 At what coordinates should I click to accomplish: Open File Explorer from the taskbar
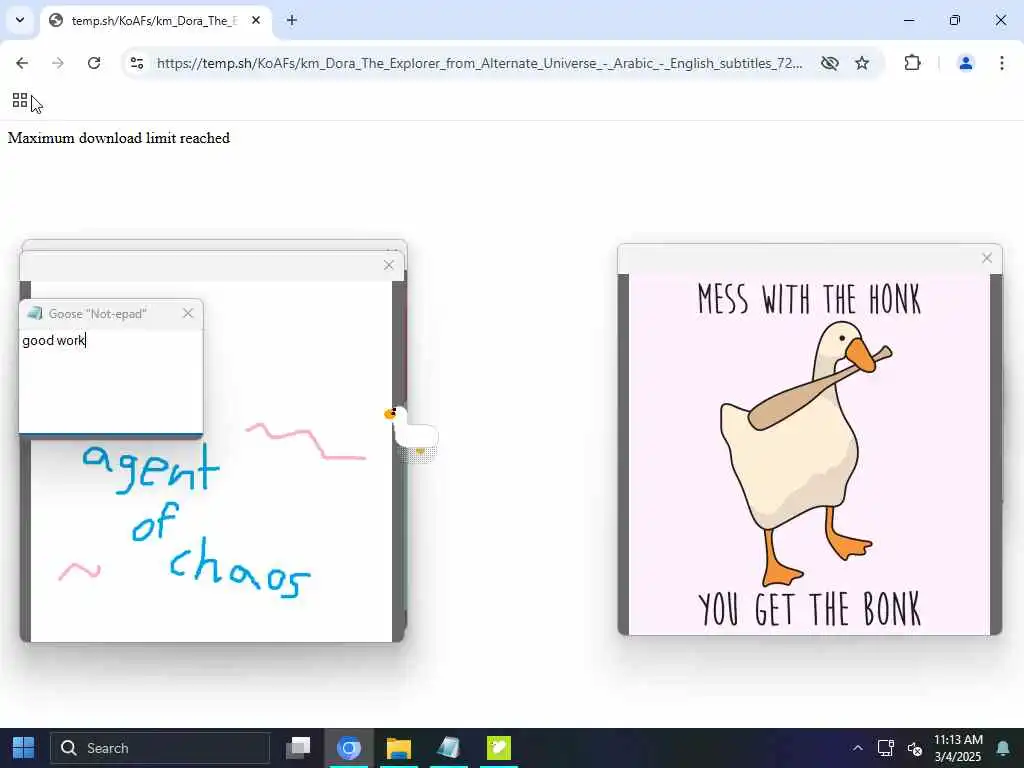pos(398,748)
